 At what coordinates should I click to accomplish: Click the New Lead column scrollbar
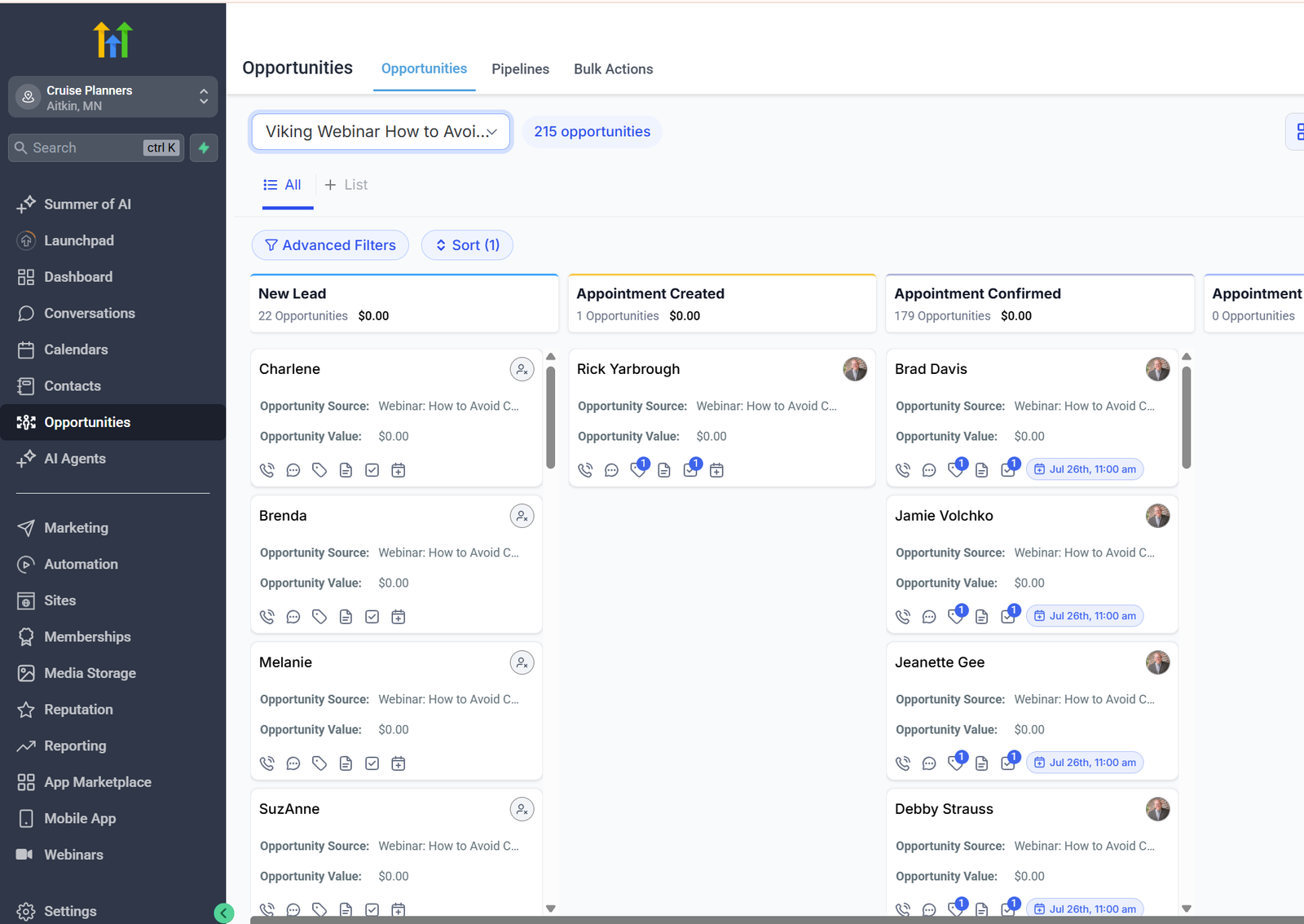[551, 417]
